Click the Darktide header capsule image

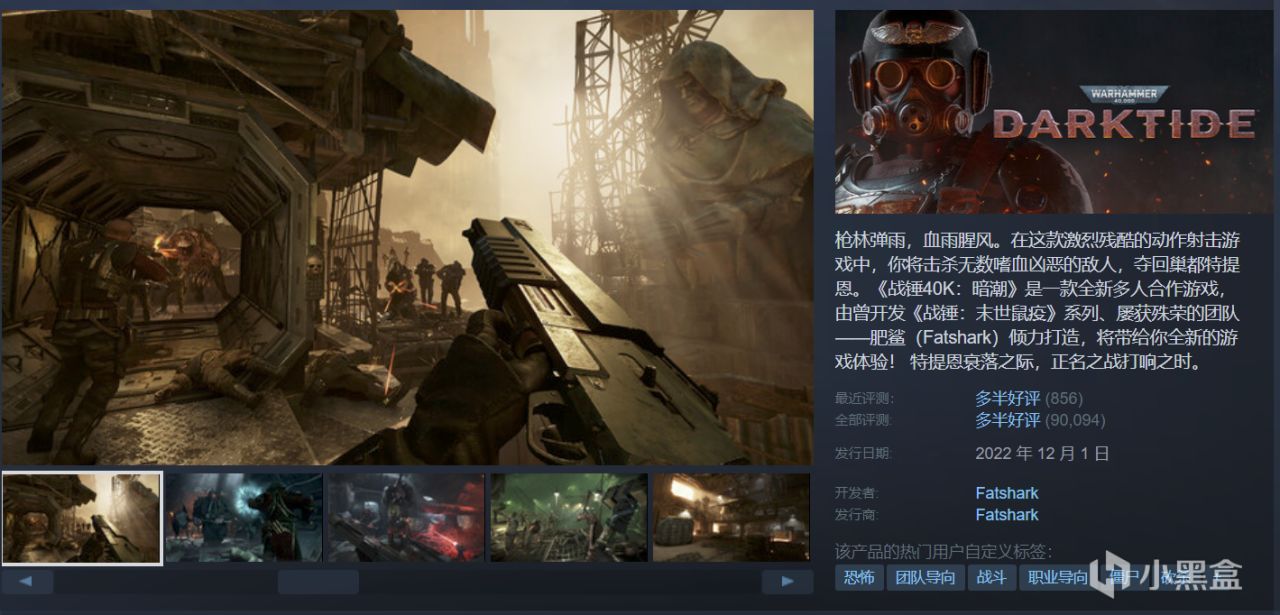point(1054,112)
